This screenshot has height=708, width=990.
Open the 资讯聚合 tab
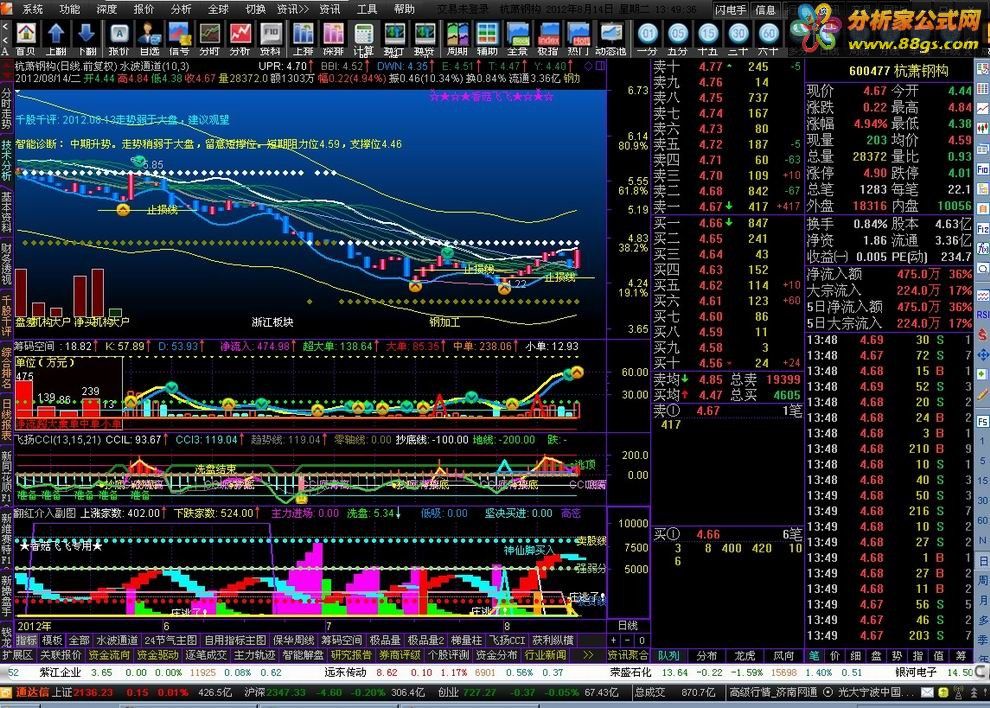tap(628, 656)
